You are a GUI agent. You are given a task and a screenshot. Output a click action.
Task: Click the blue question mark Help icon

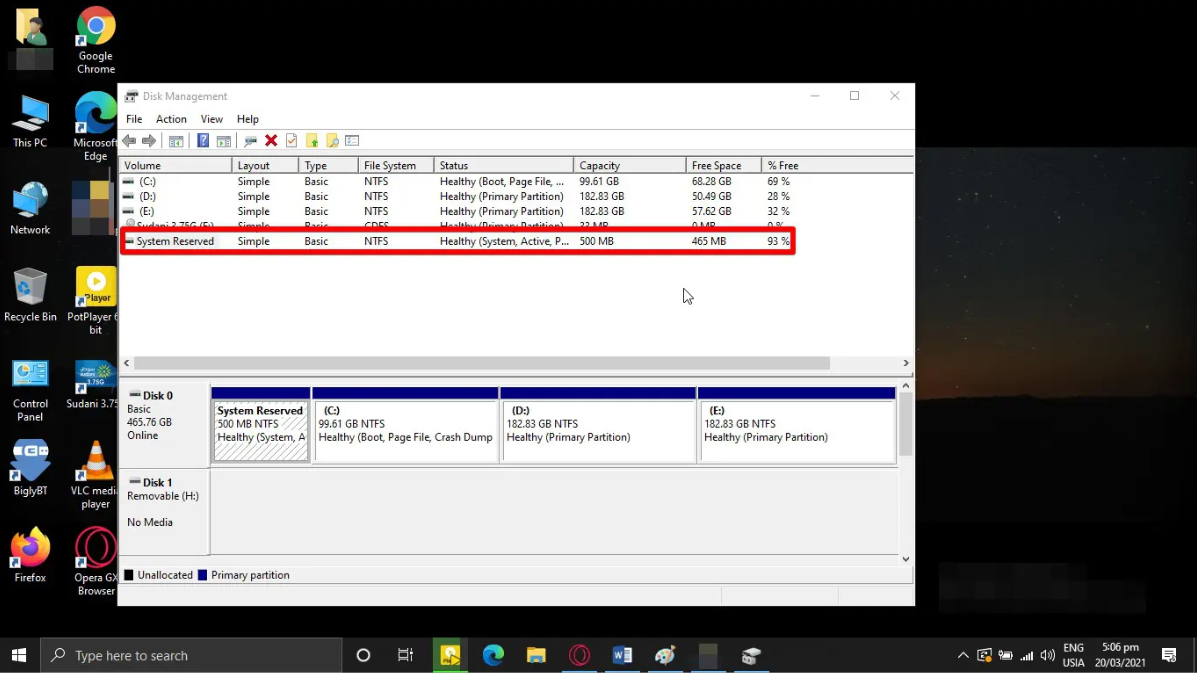[x=203, y=141]
